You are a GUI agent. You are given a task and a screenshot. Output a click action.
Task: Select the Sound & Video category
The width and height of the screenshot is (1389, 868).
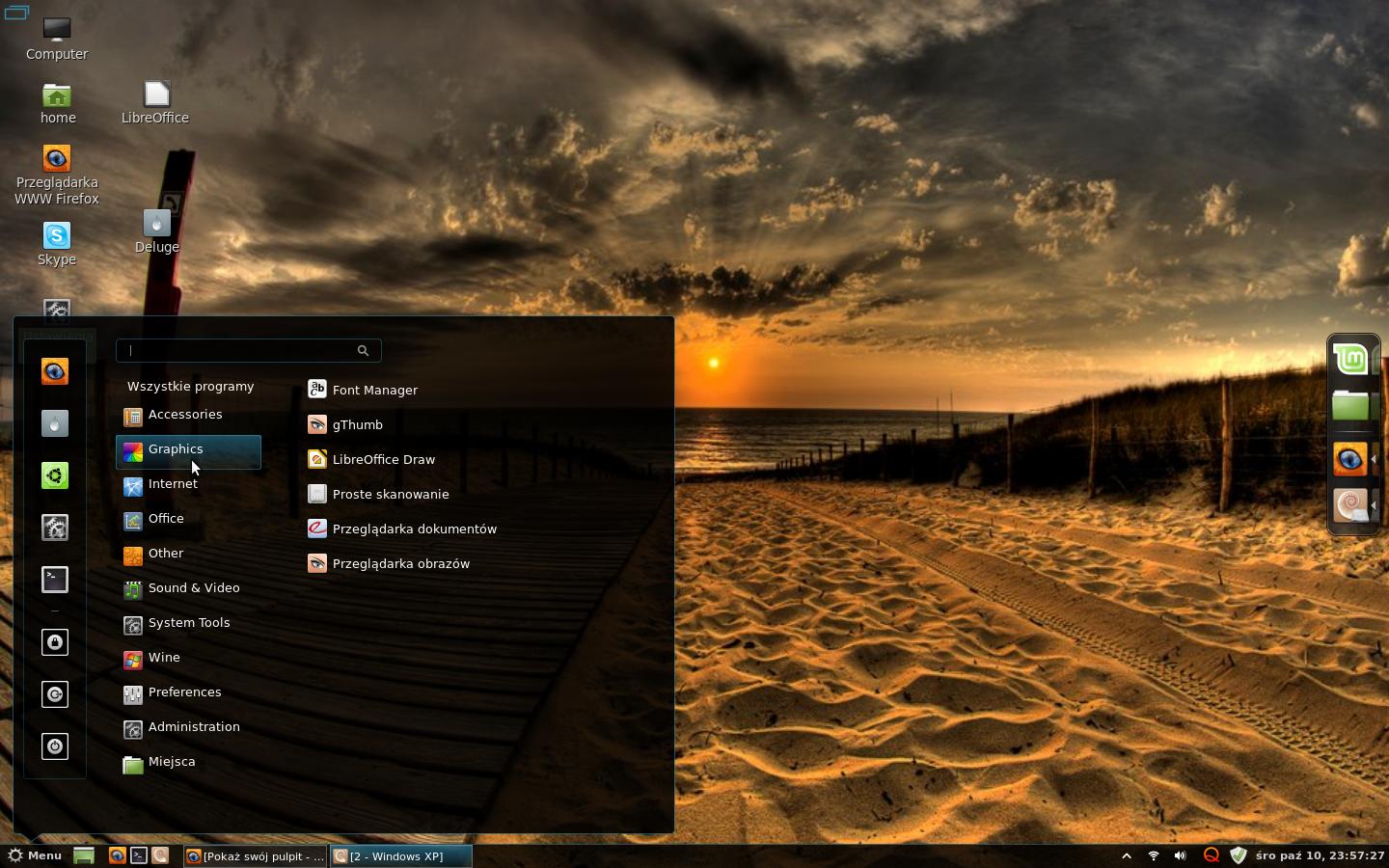click(188, 590)
